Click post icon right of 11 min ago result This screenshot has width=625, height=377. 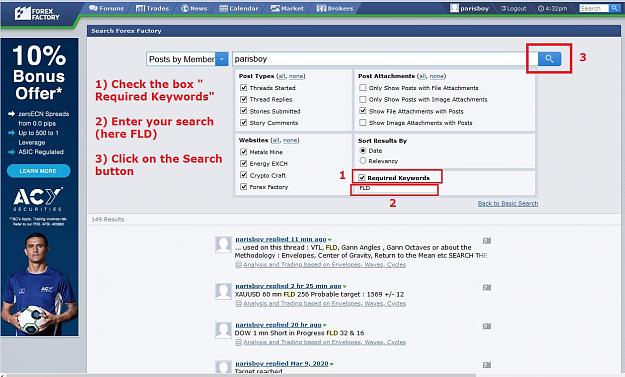pyautogui.click(x=487, y=240)
